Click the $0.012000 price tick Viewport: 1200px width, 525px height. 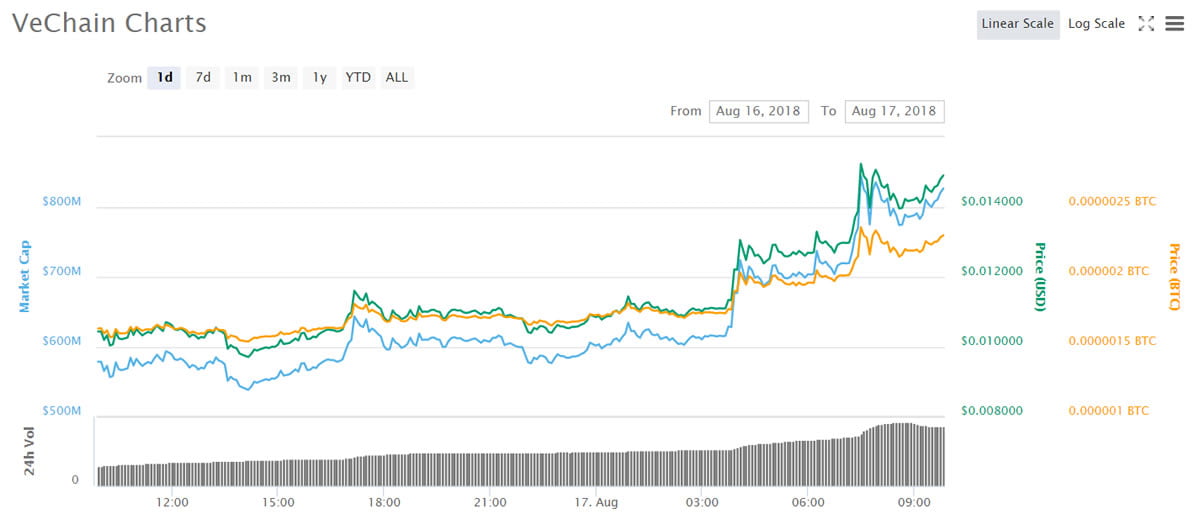point(992,271)
